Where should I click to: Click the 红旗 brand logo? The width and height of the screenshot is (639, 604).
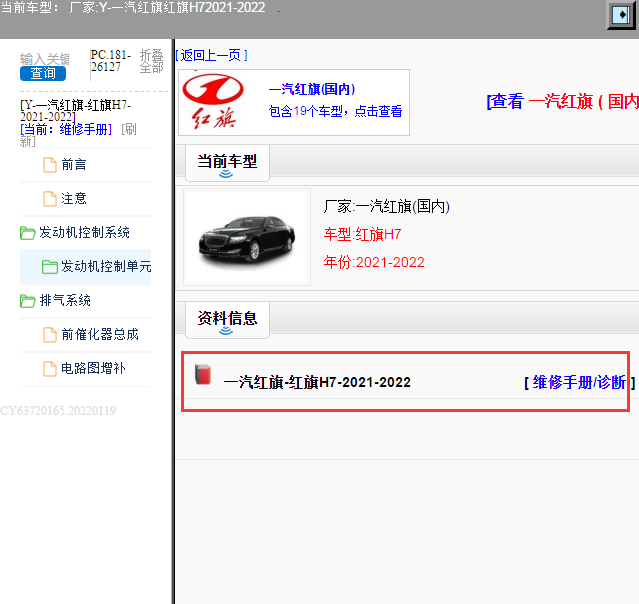point(213,101)
